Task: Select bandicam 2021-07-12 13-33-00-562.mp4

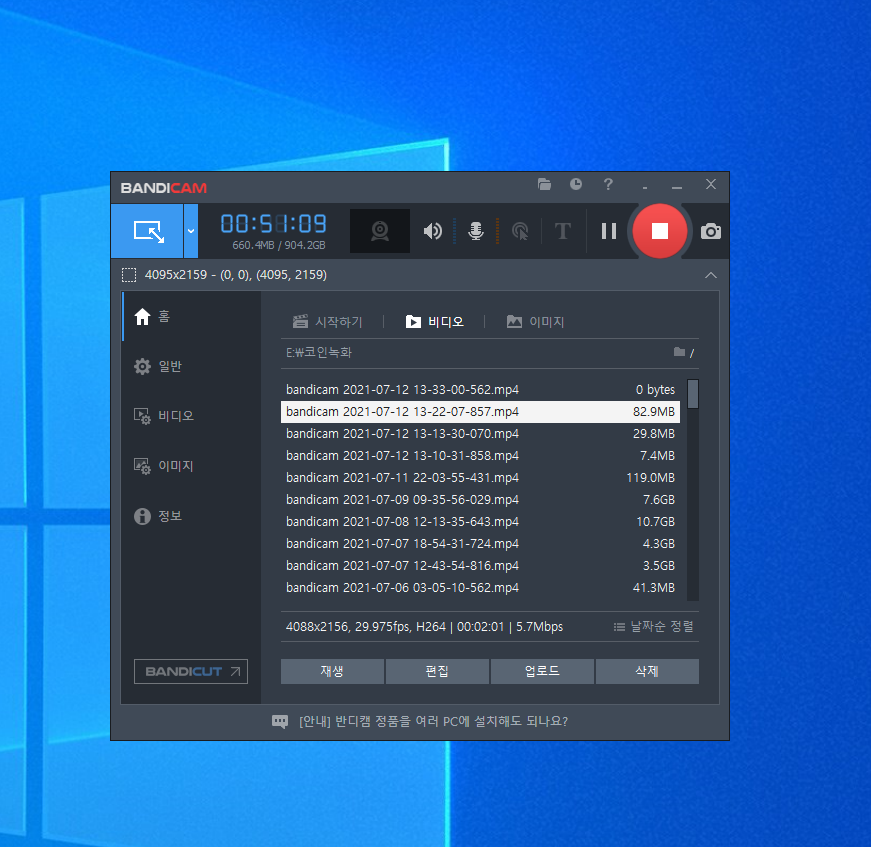Action: 480,390
